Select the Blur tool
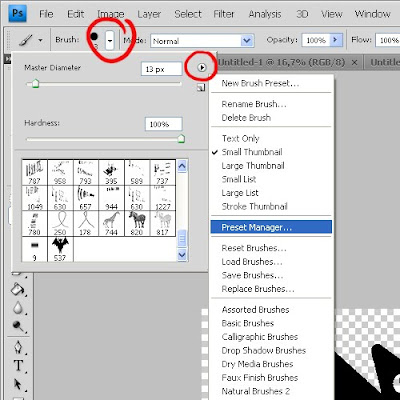 coord(17,308)
